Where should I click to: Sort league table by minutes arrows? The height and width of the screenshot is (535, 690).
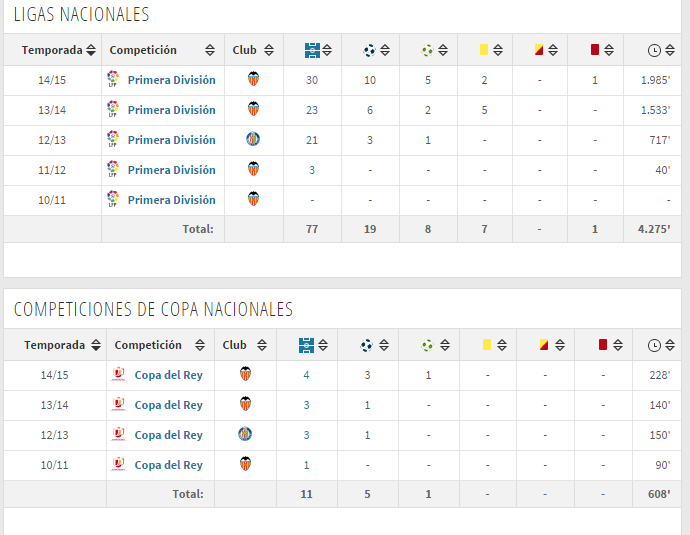point(670,50)
